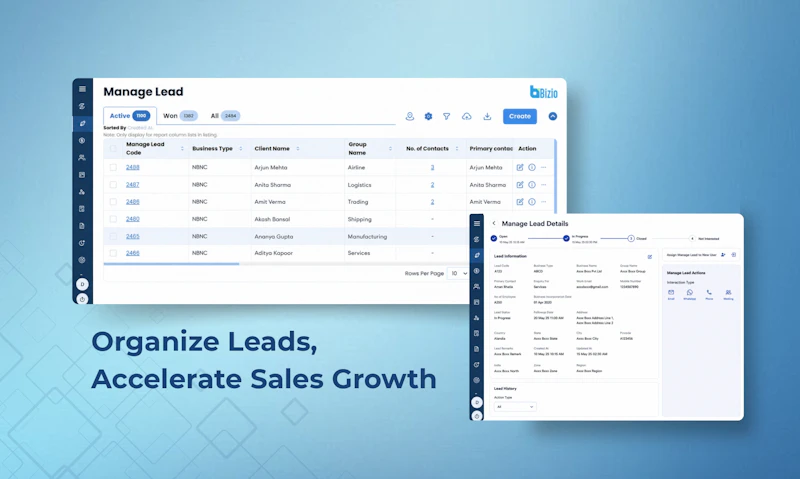Screen dimensions: 800x479
Task: Click the Create button
Action: [x=520, y=116]
